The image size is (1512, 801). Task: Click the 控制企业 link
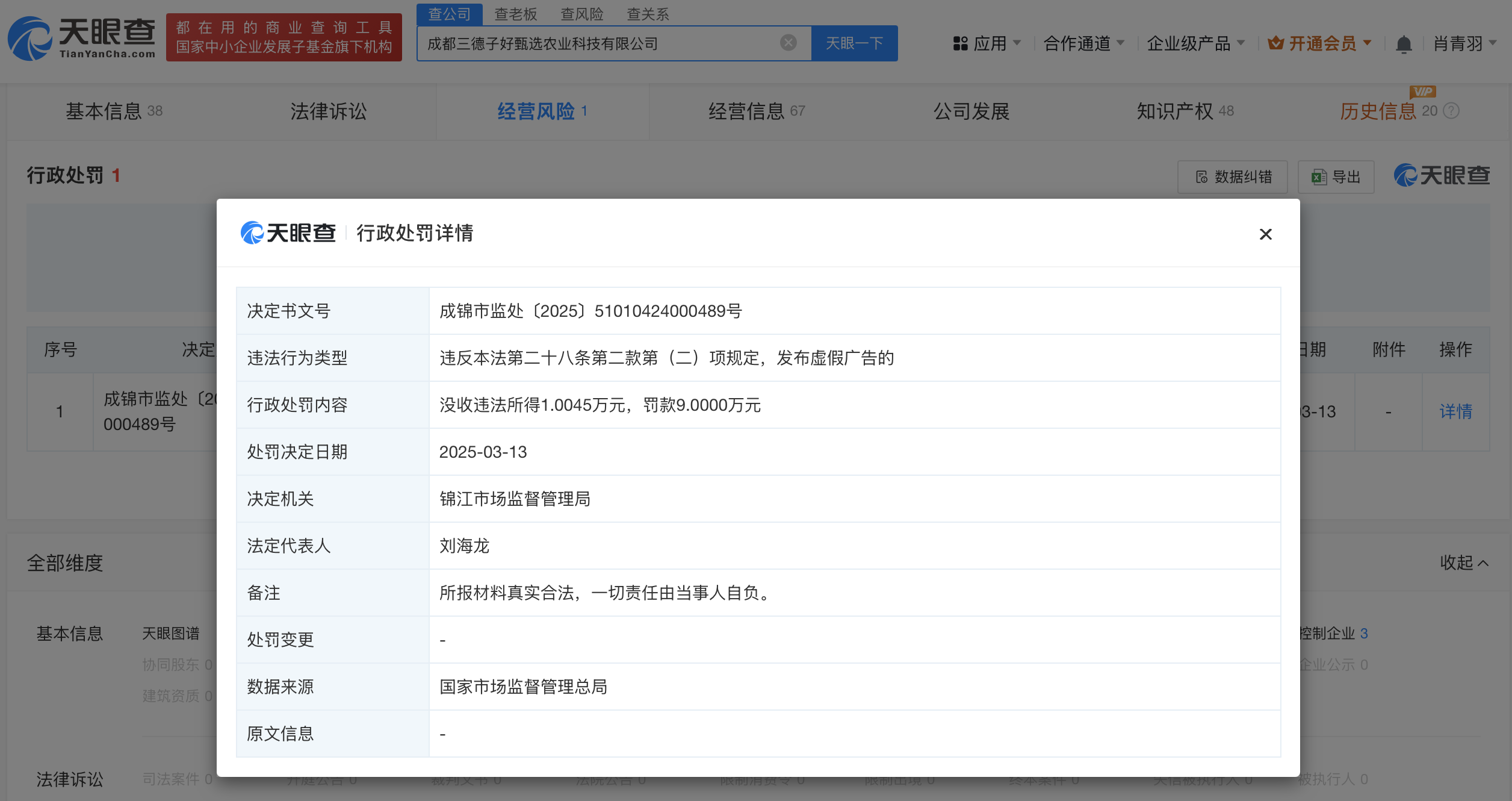pos(1327,633)
